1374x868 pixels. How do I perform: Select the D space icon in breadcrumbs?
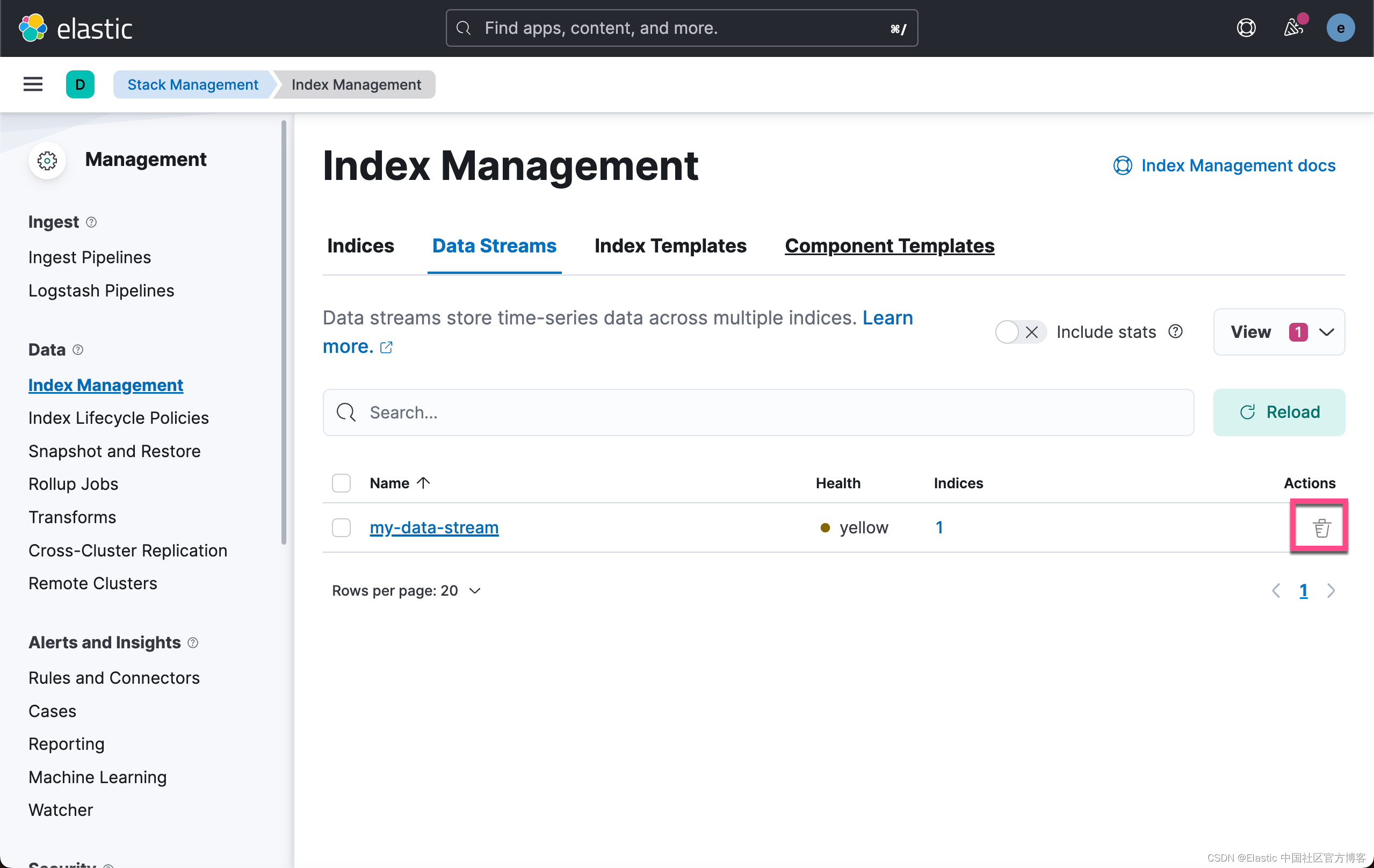tap(80, 84)
